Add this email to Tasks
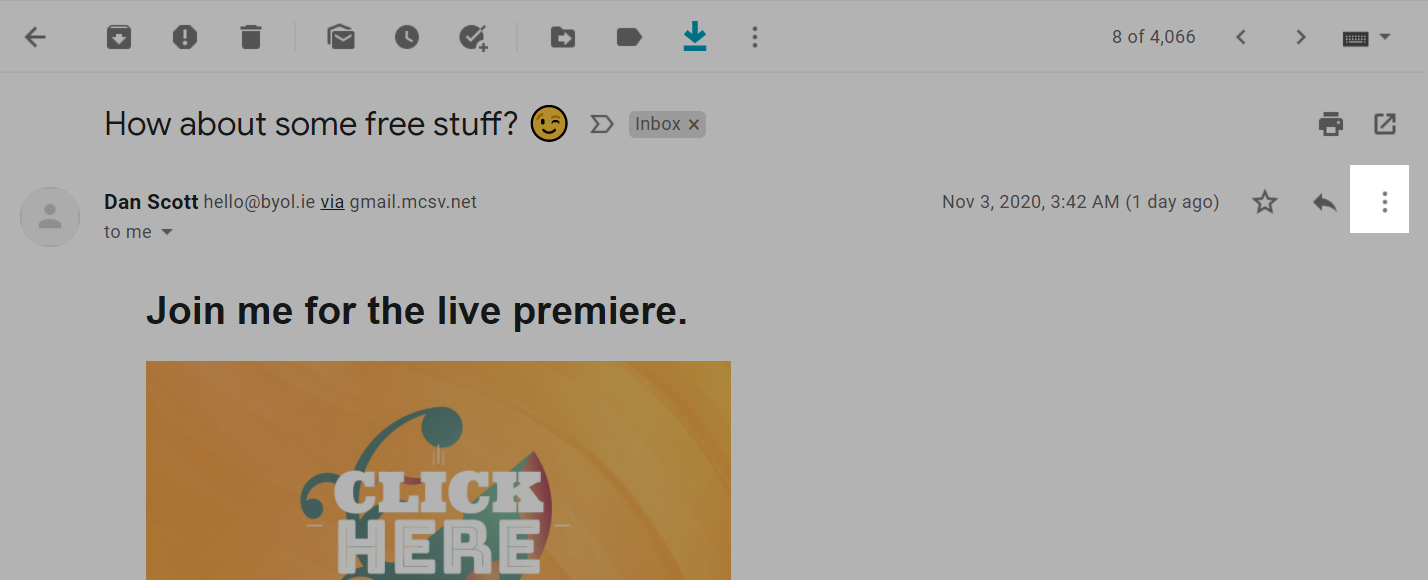The height and width of the screenshot is (580, 1428). (x=472, y=38)
